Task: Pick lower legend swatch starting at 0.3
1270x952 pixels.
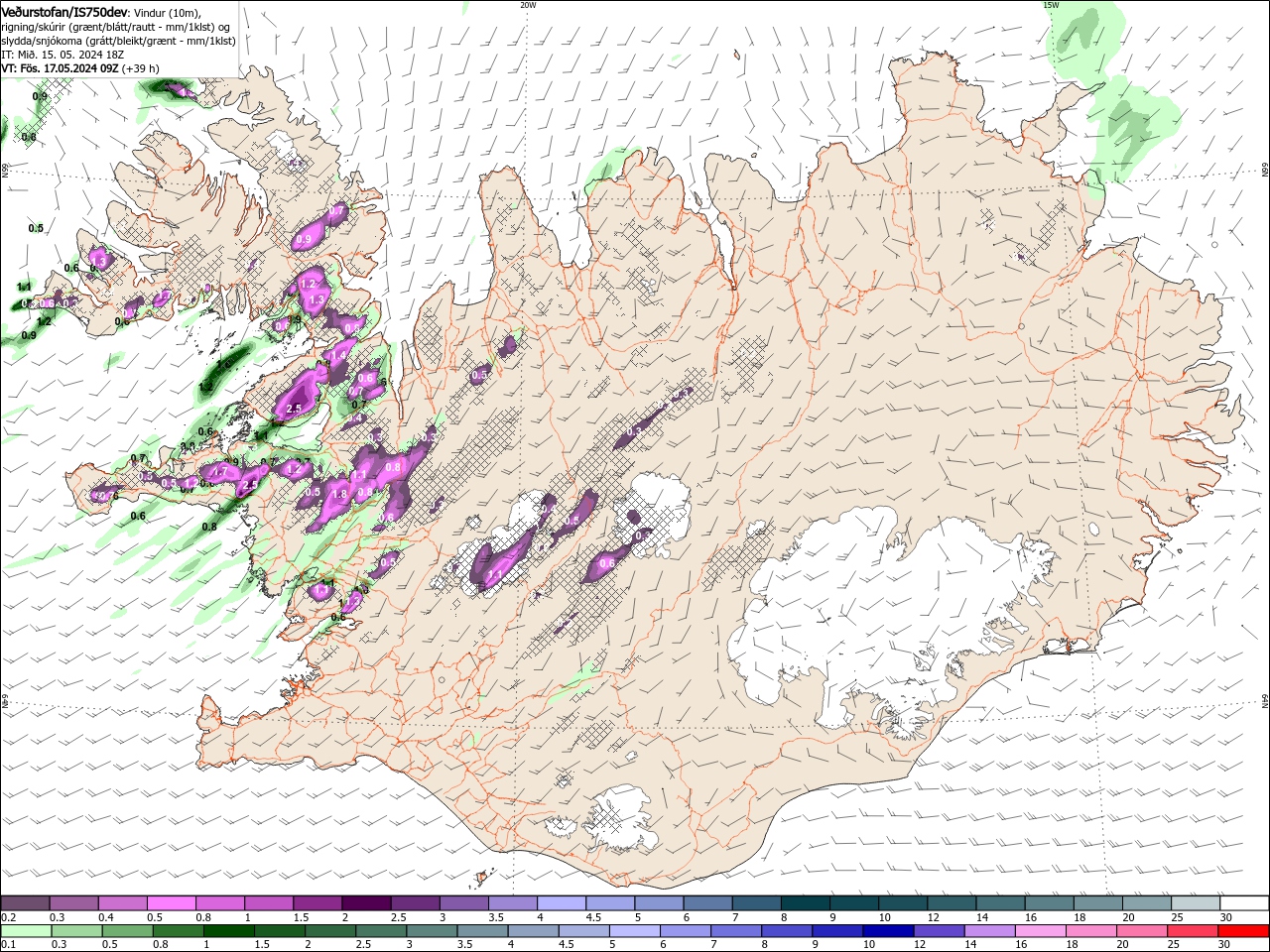Action: [76, 931]
